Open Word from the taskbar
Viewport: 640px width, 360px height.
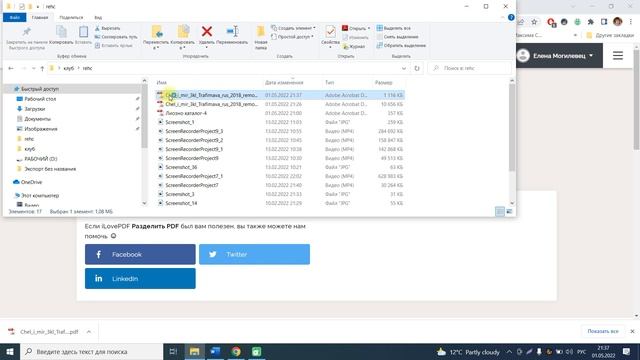(x=215, y=351)
